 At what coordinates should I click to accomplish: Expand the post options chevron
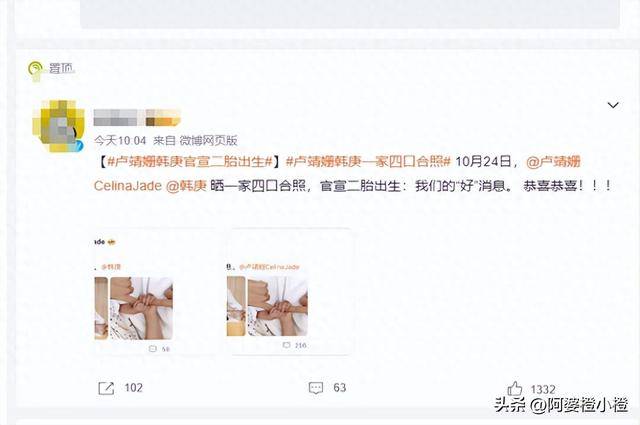613,105
